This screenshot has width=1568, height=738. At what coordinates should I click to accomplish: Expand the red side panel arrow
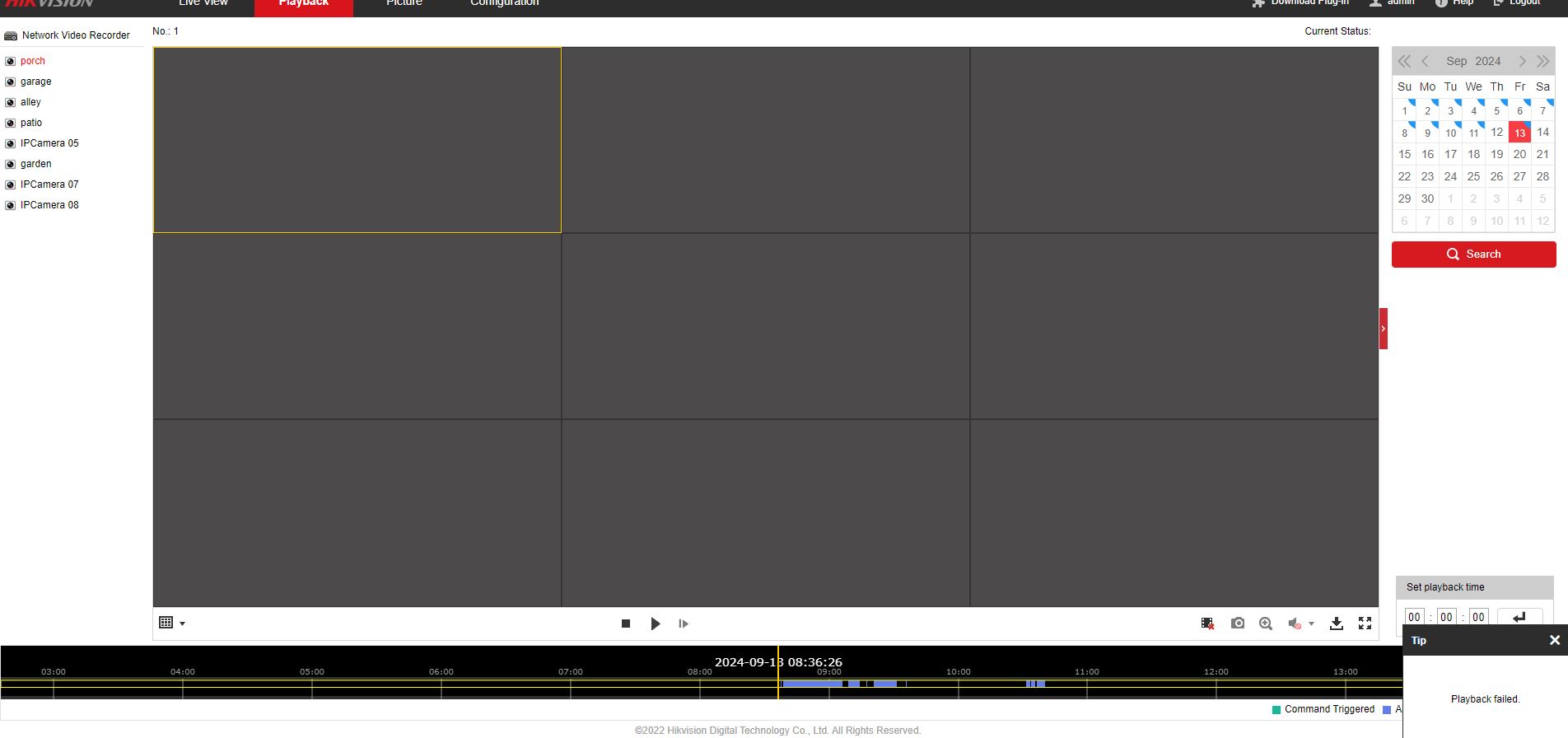coord(1384,329)
